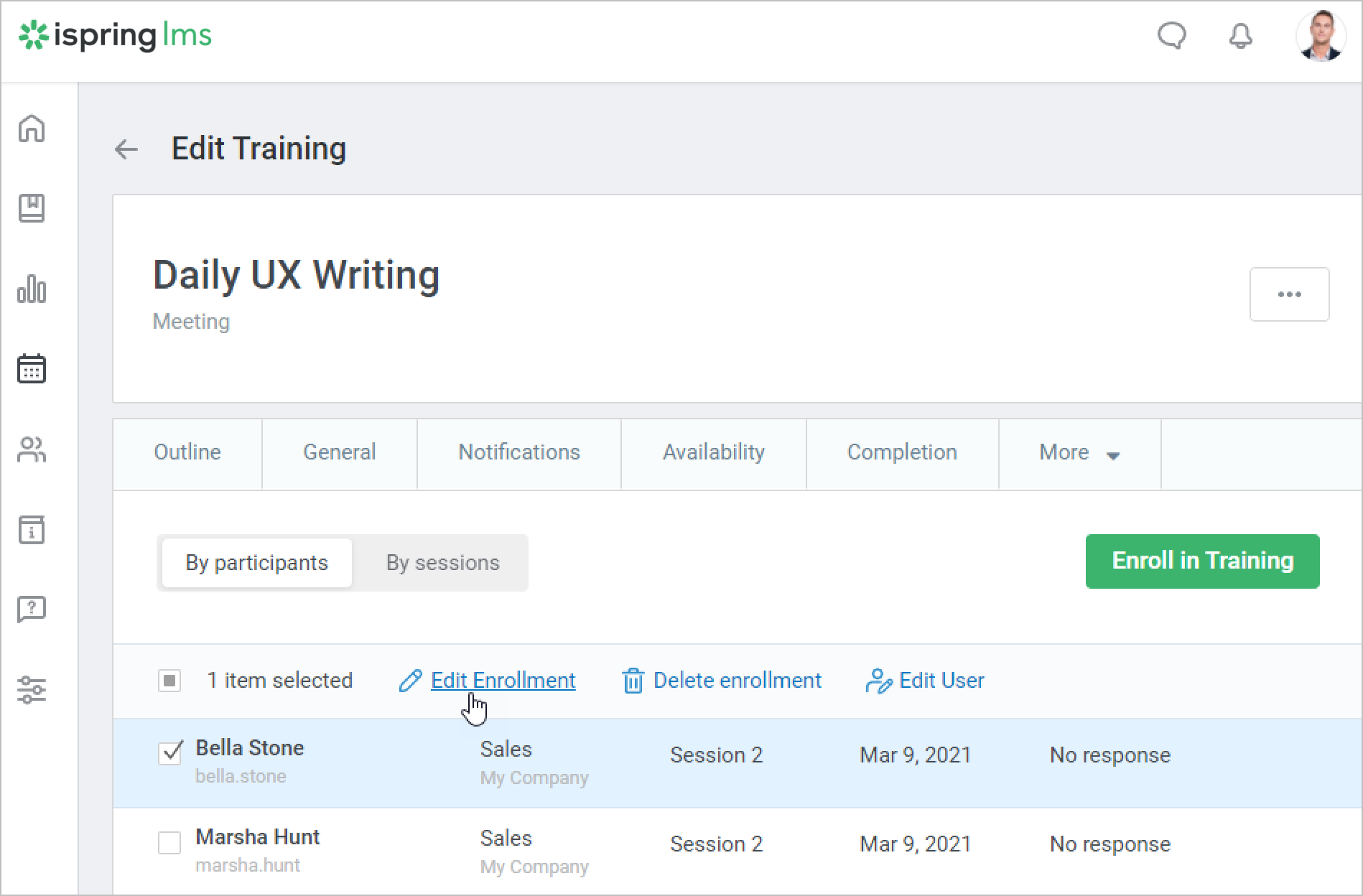Switch to the Availability tab
This screenshot has width=1363, height=896.
click(x=713, y=453)
